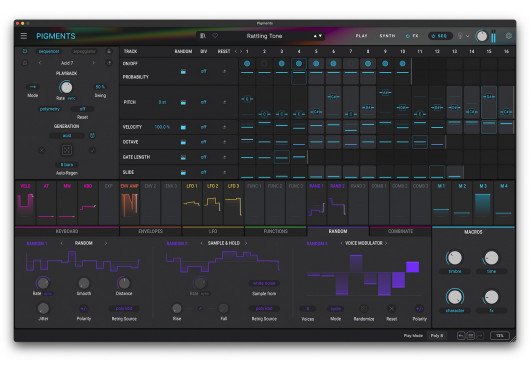Image resolution: width=530 pixels, height=371 pixels.
Task: Toggle step 2 in On/Off row
Action: click(264, 64)
